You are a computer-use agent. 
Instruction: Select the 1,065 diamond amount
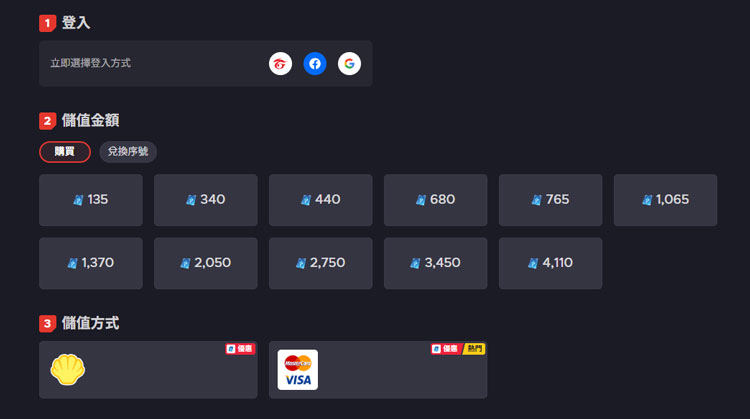pyautogui.click(x=665, y=200)
